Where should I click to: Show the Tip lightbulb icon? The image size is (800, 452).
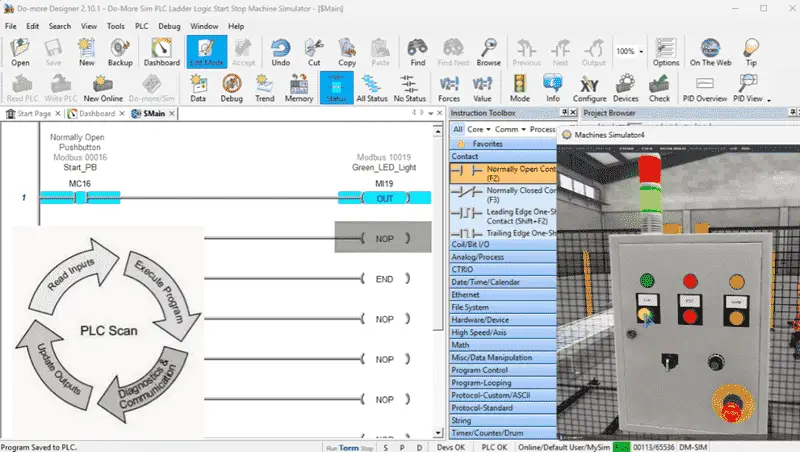click(751, 52)
